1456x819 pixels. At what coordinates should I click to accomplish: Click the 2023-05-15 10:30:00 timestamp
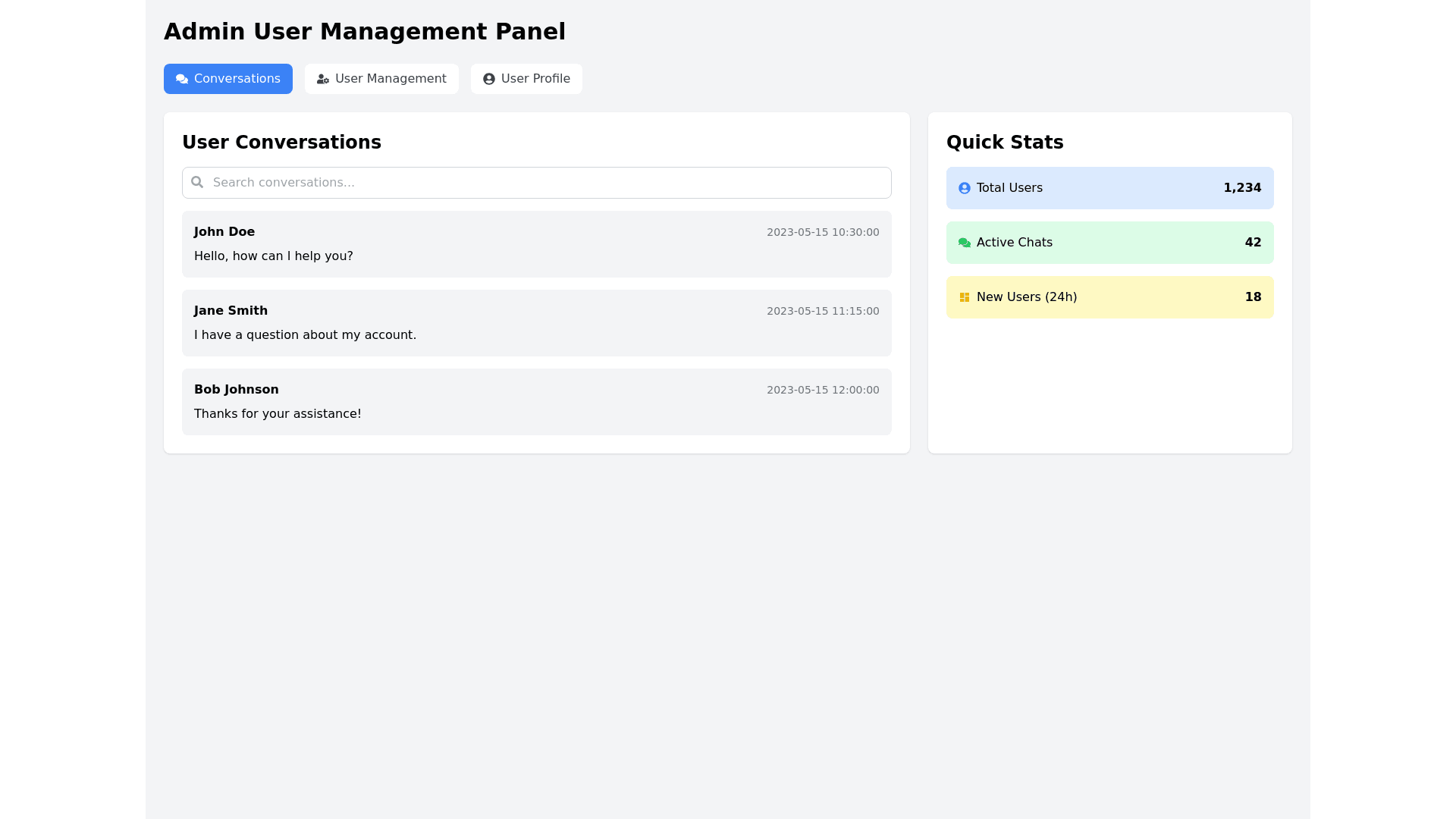click(823, 232)
